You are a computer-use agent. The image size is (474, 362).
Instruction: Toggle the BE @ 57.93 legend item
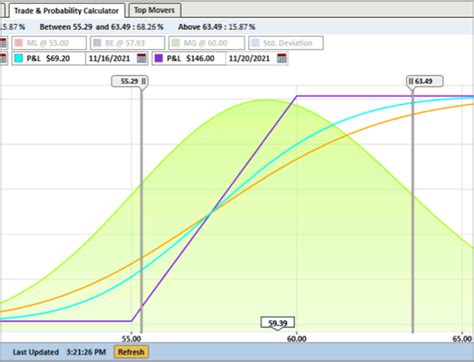pos(127,43)
